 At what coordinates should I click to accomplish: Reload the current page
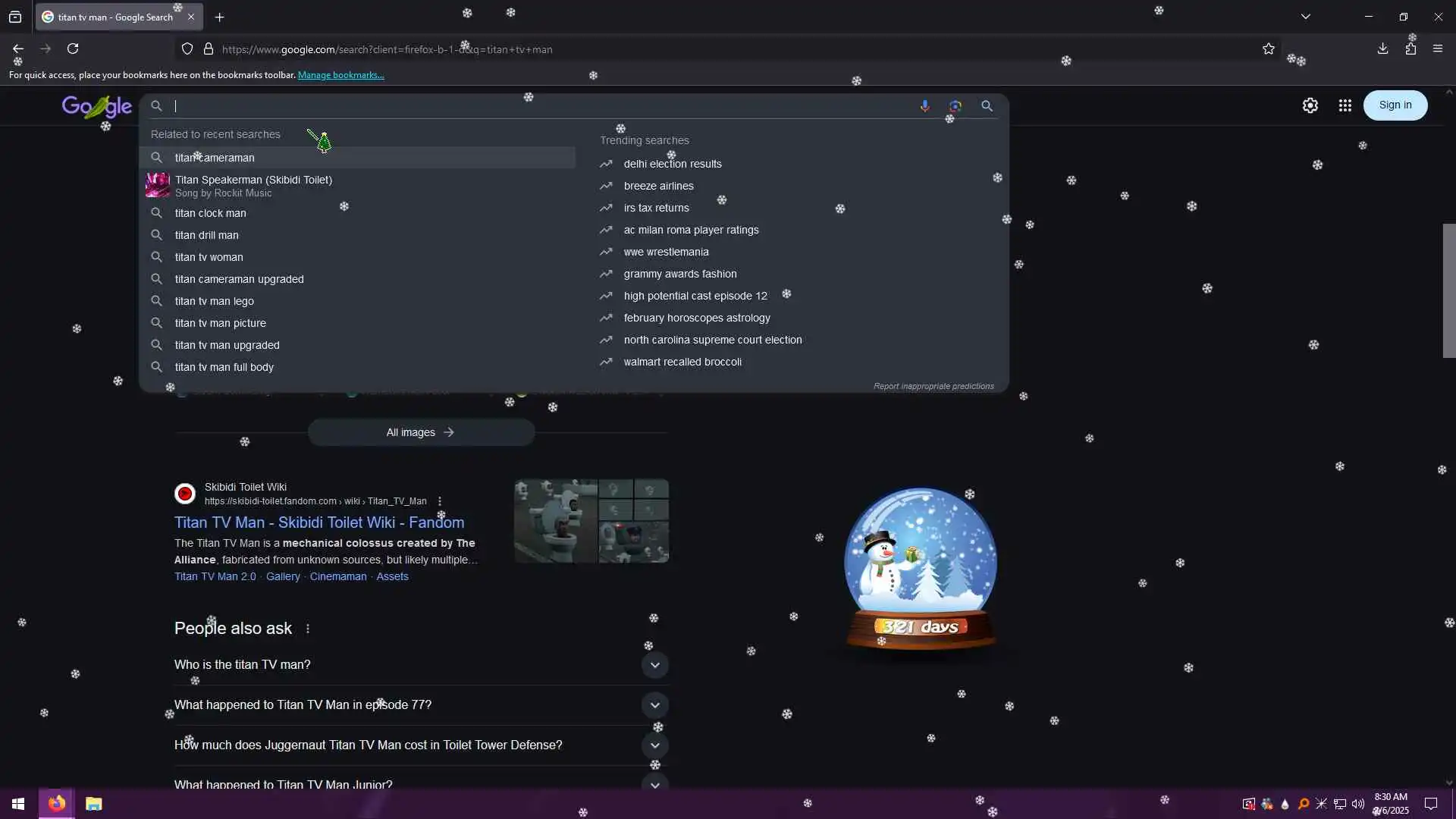pyautogui.click(x=73, y=49)
